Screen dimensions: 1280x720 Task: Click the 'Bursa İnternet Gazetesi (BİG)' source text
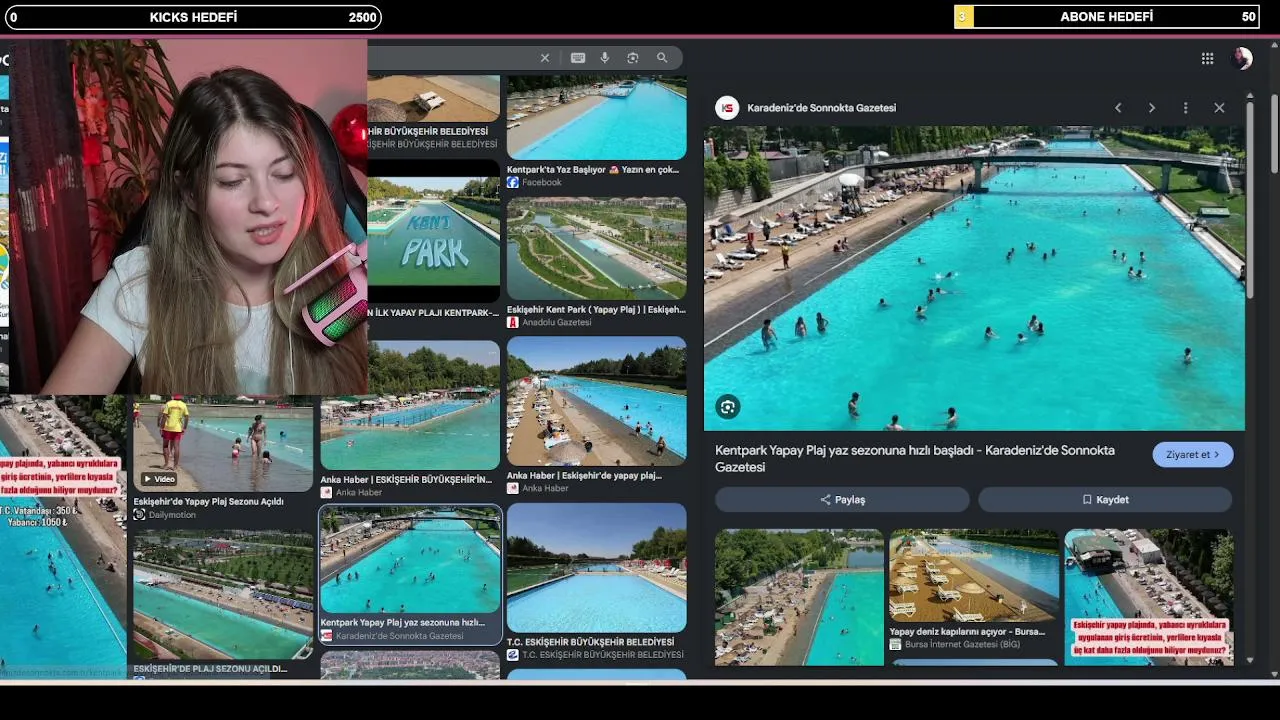(x=963, y=645)
